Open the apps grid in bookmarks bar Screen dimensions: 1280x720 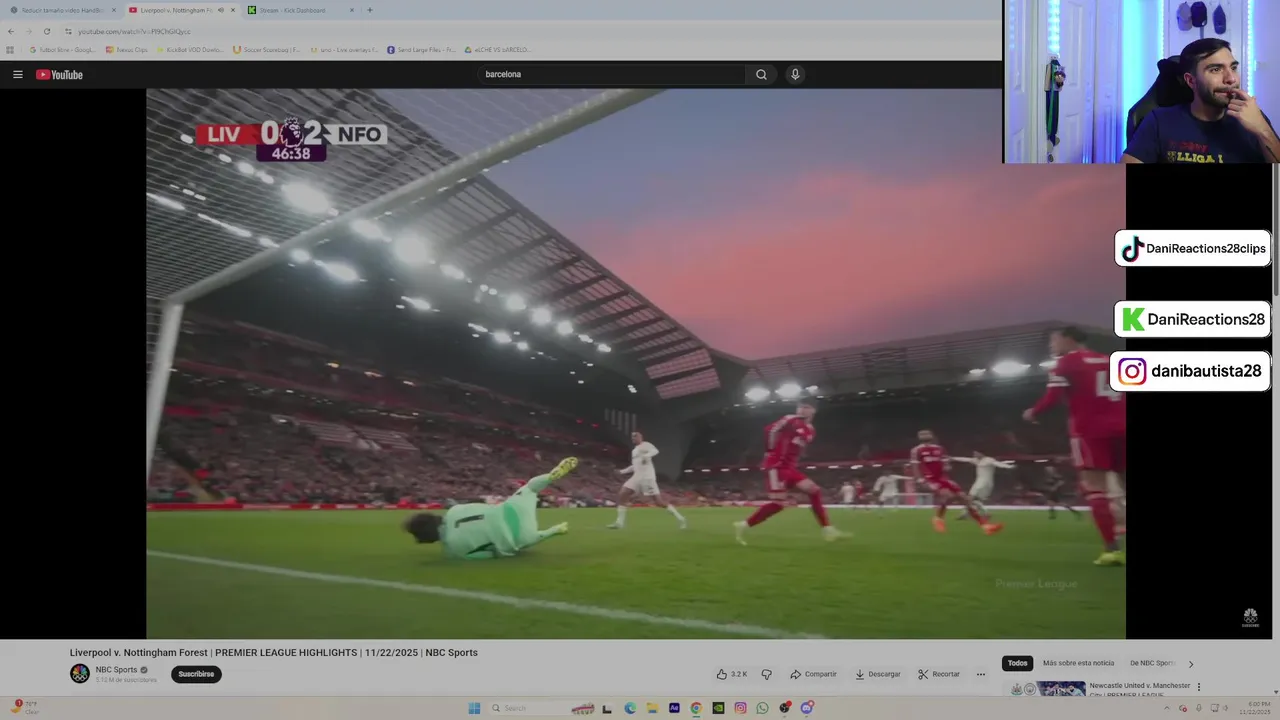[10, 50]
